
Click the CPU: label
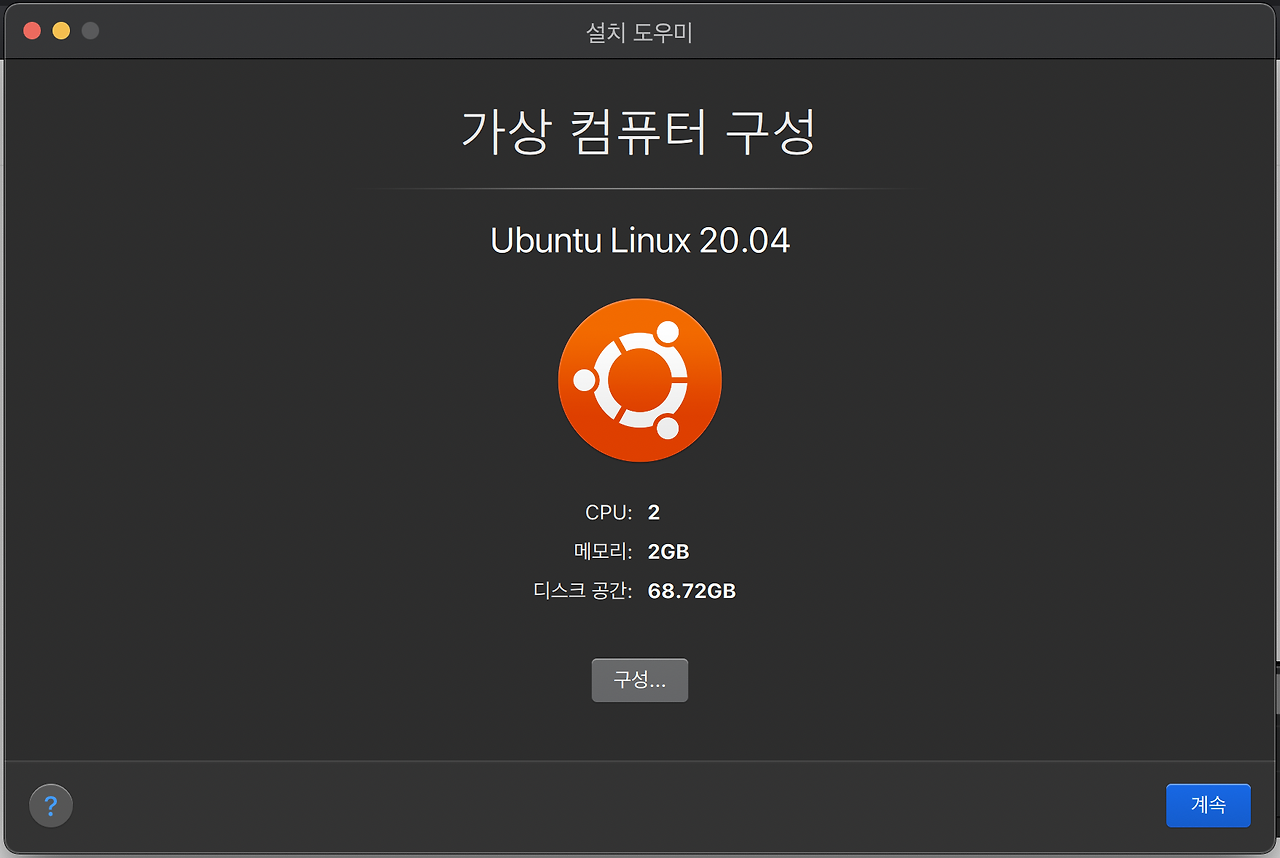(x=609, y=513)
